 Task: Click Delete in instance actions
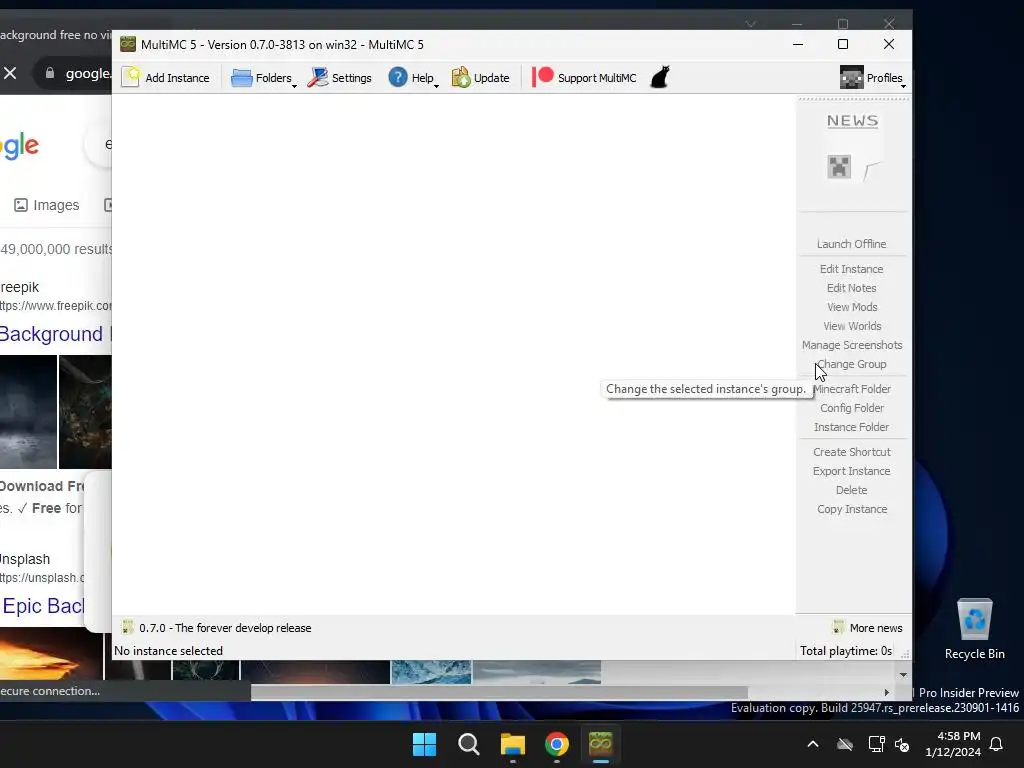pyautogui.click(x=852, y=490)
